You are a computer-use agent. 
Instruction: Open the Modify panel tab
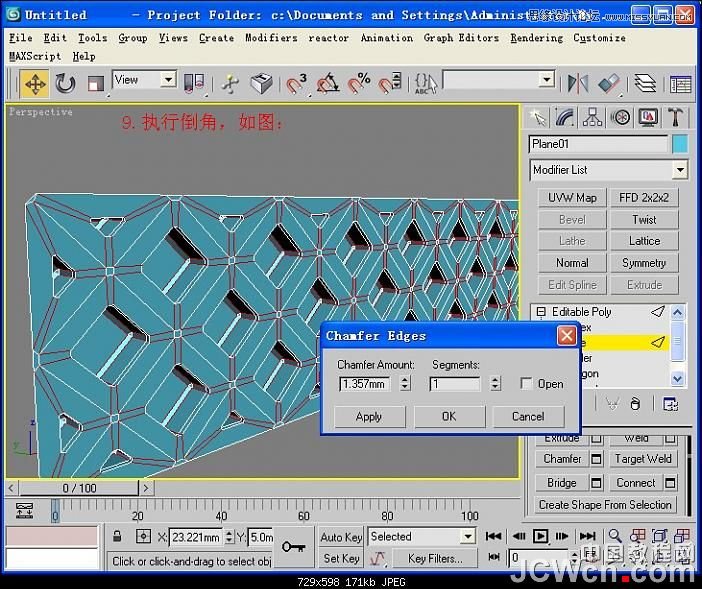coord(565,118)
